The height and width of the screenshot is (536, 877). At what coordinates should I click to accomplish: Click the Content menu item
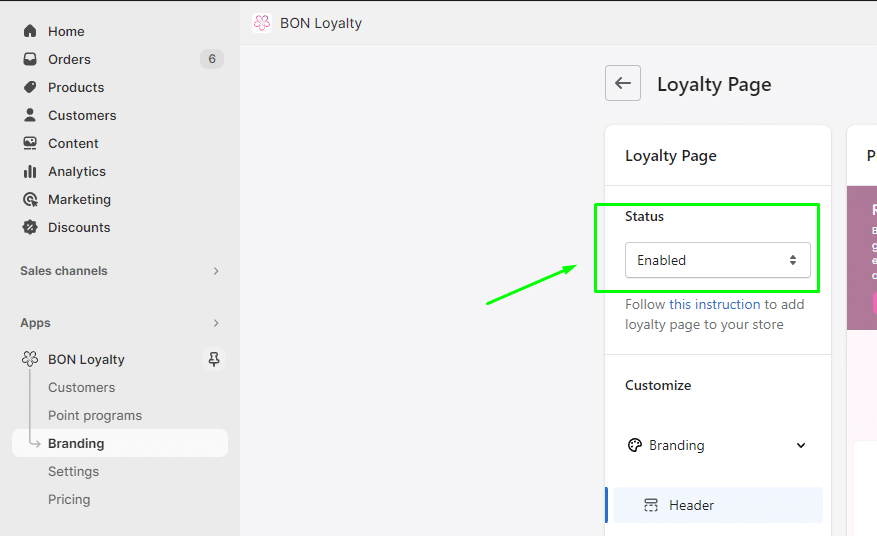(x=73, y=143)
